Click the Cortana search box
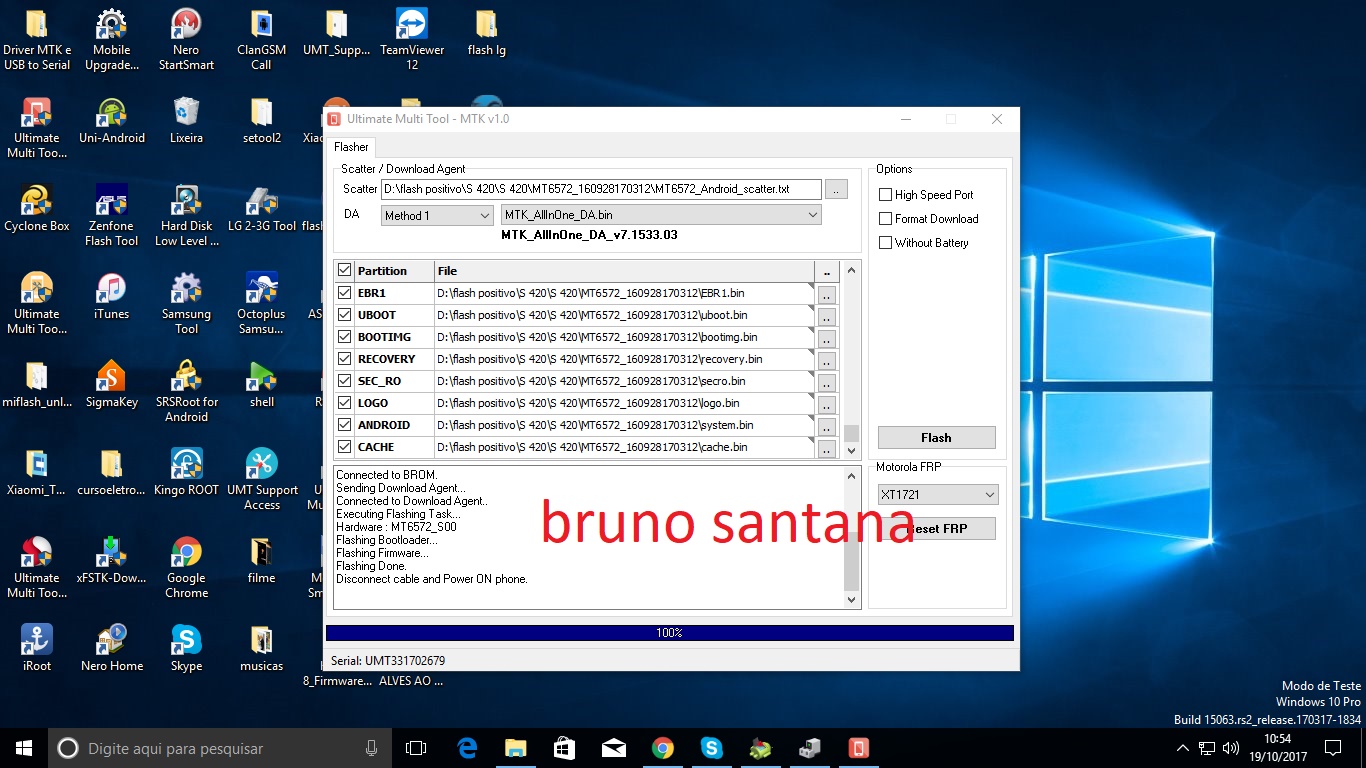The height and width of the screenshot is (768, 1366). pyautogui.click(x=221, y=748)
